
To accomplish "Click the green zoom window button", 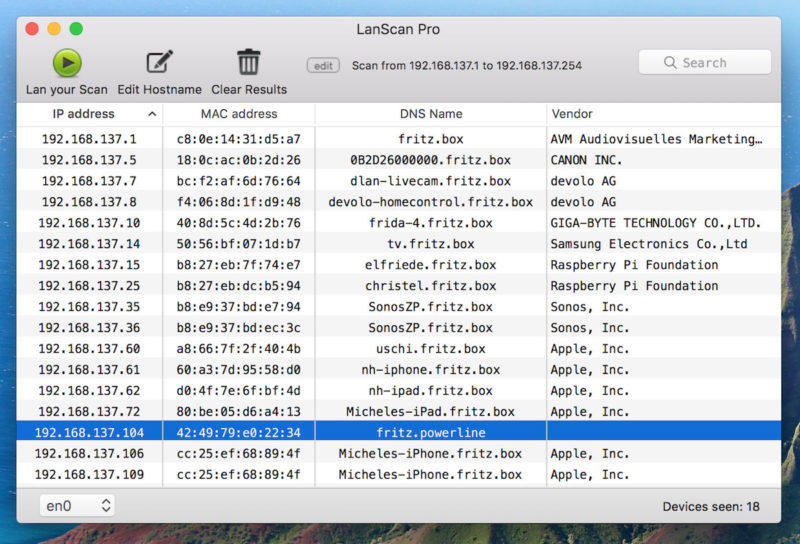I will [x=77, y=29].
